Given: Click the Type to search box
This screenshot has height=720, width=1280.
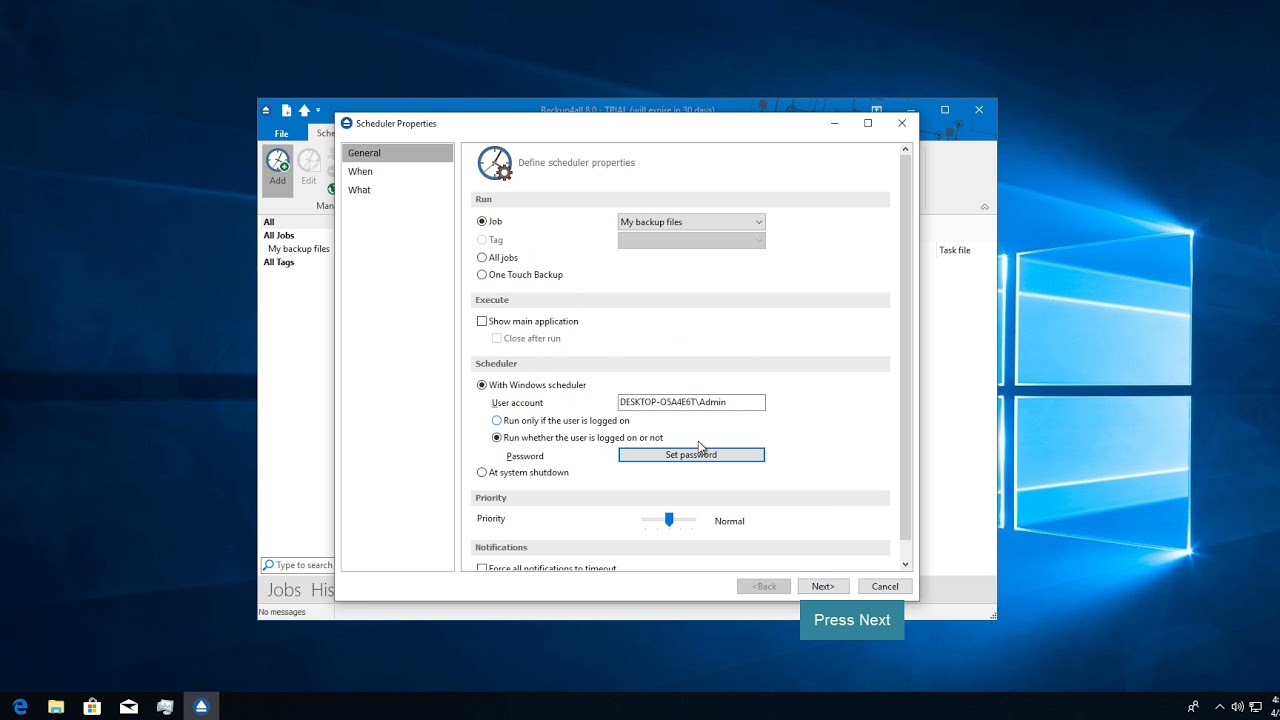Looking at the screenshot, I should [x=297, y=565].
